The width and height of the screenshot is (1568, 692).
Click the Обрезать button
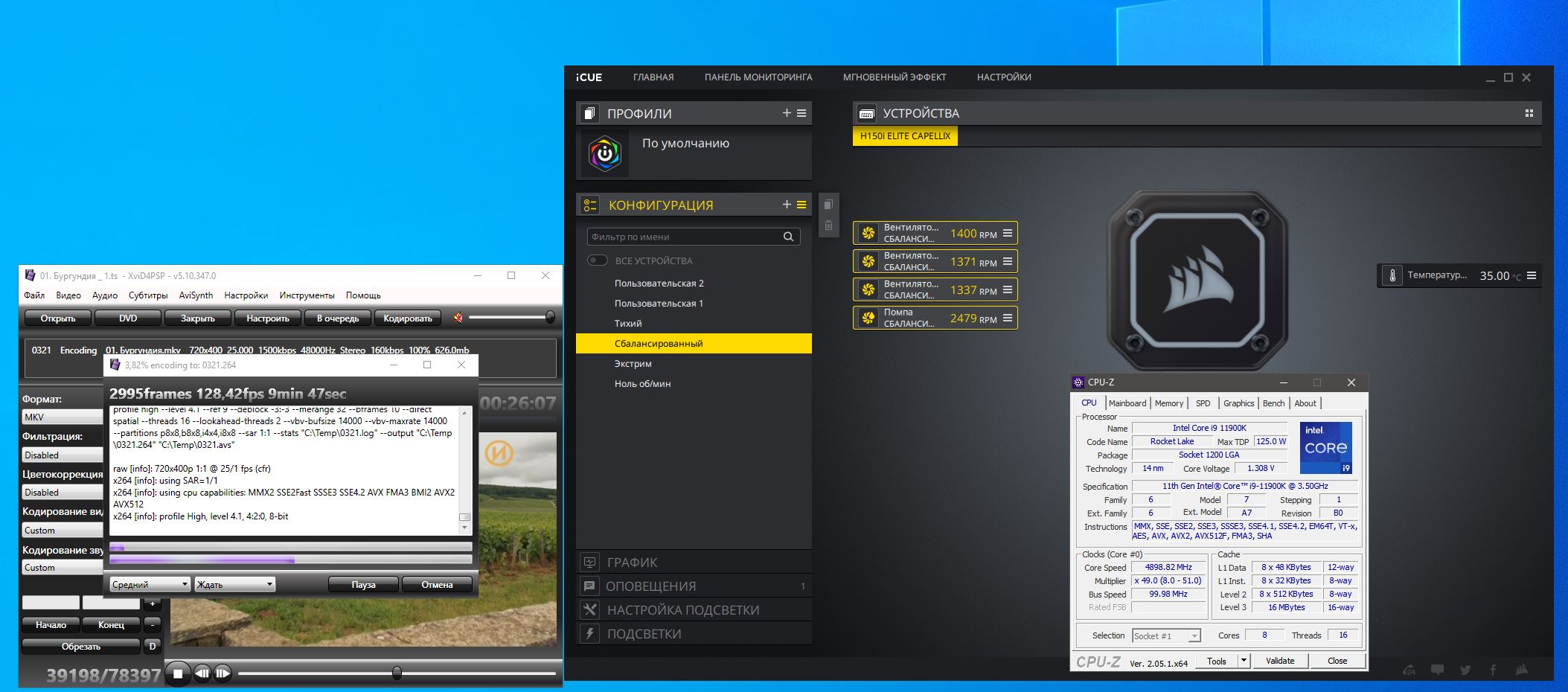pyautogui.click(x=81, y=647)
